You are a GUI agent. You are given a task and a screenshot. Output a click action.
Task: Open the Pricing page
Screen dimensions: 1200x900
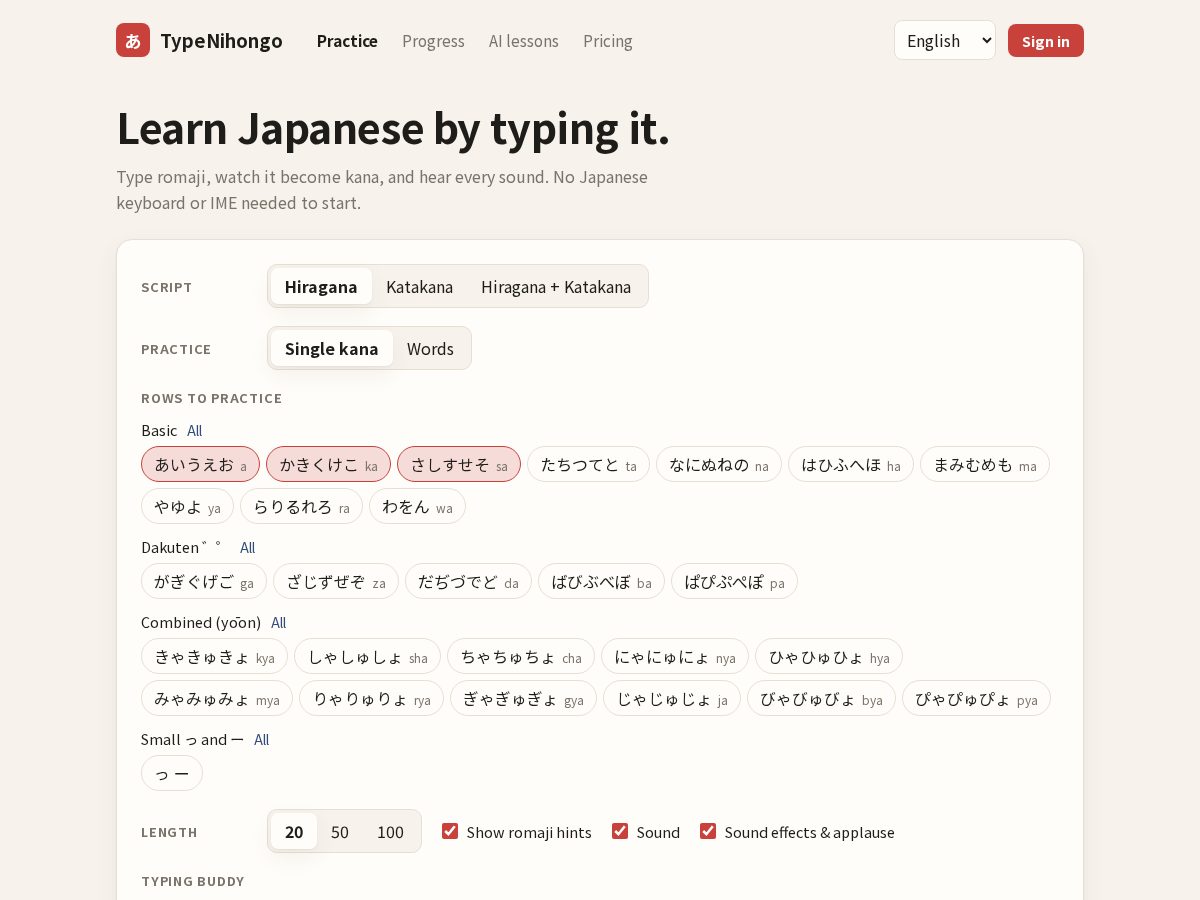click(608, 41)
